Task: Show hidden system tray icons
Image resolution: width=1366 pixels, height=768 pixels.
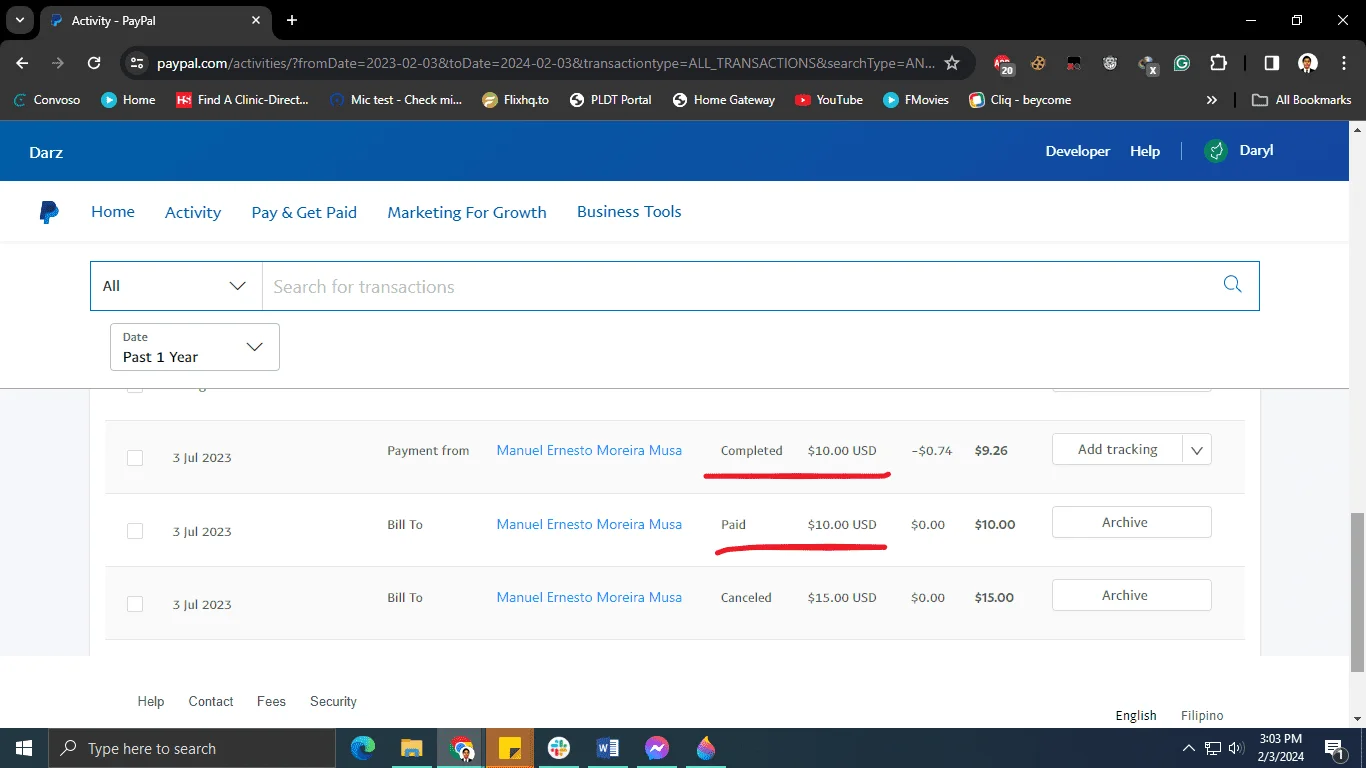Action: pos(1189,748)
